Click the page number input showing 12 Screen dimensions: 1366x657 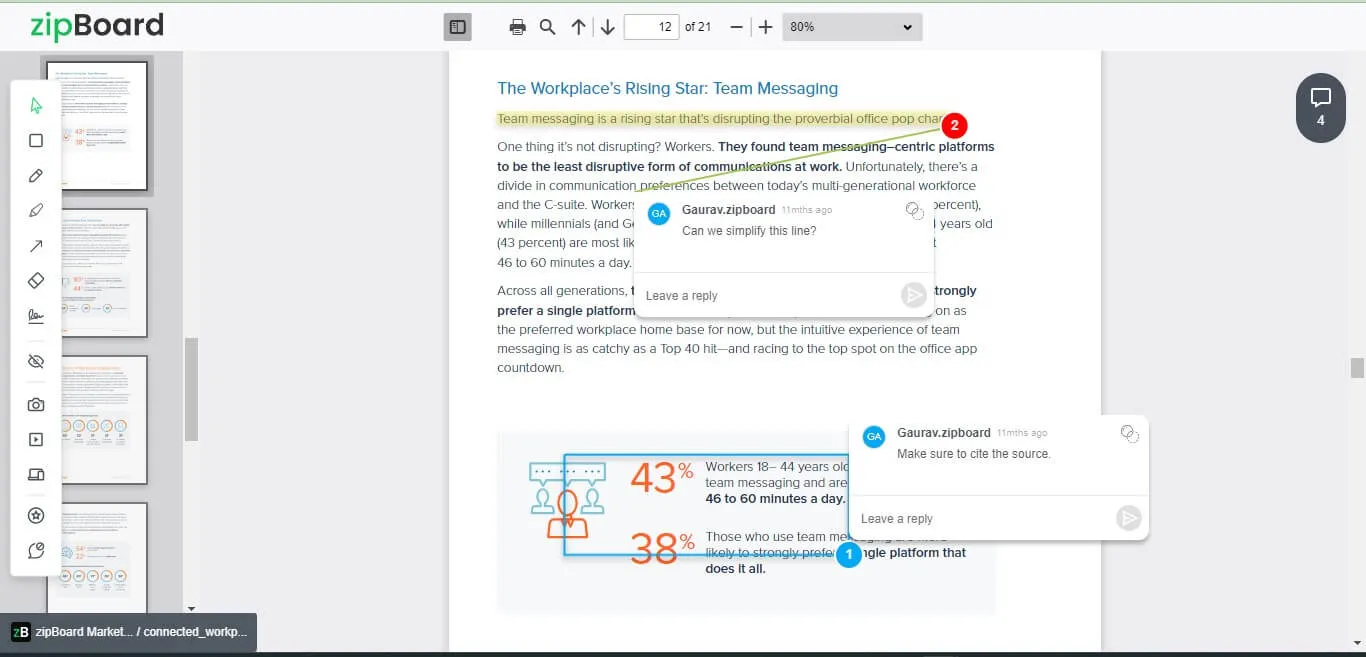pos(652,27)
